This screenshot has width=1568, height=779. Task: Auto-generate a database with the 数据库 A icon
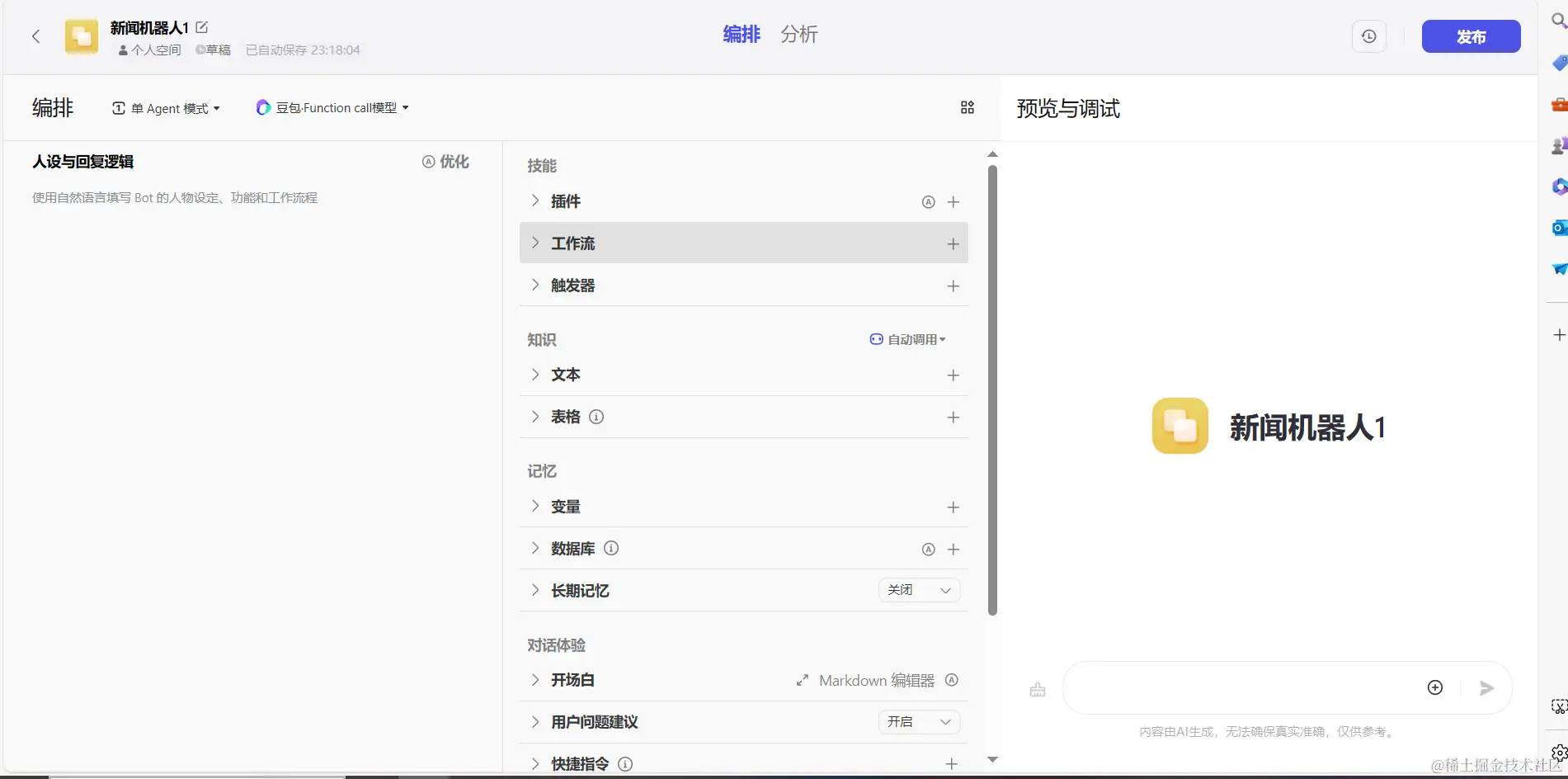[x=929, y=550]
